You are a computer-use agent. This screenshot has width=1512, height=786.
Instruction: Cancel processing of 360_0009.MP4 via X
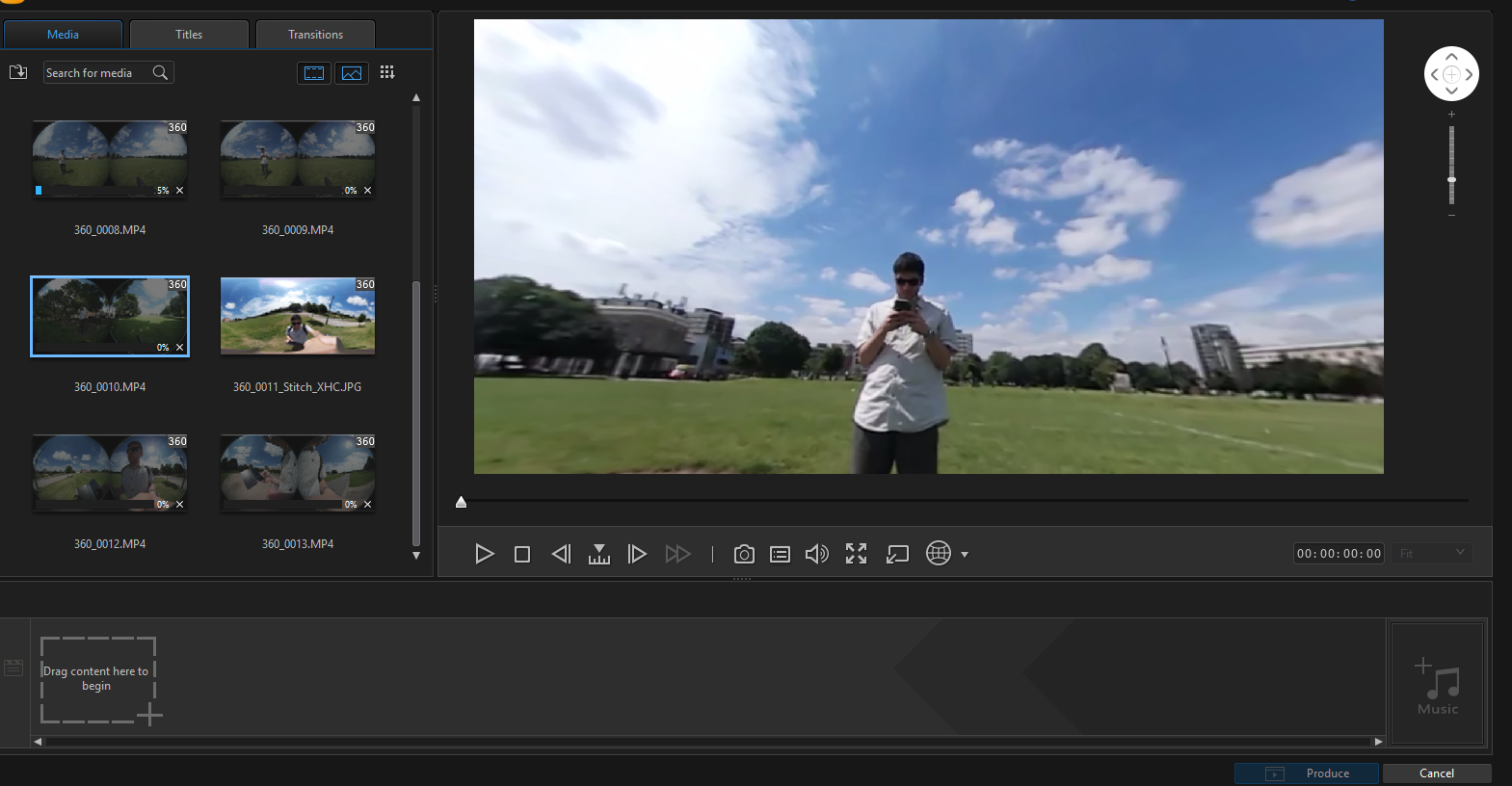[367, 191]
